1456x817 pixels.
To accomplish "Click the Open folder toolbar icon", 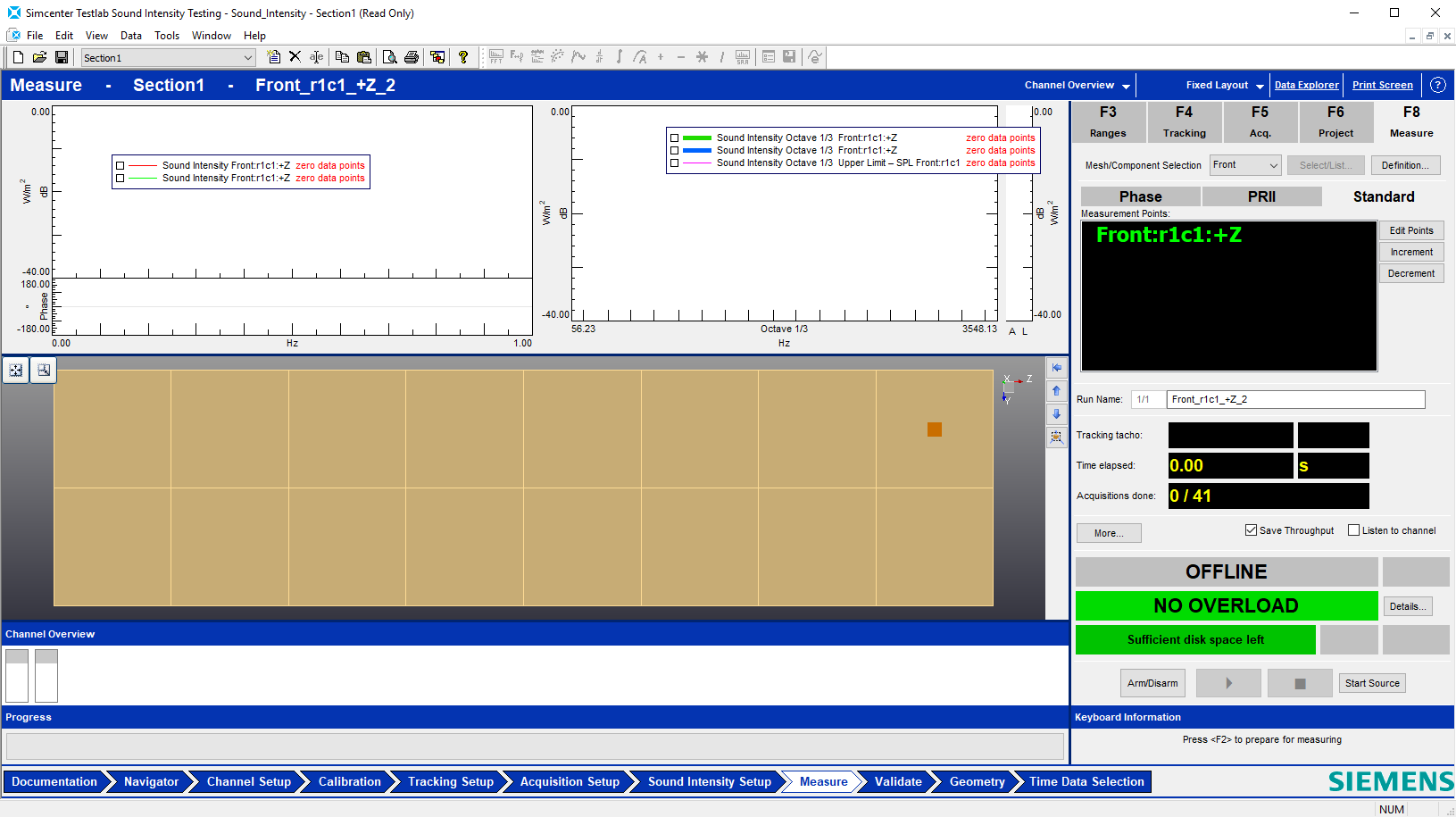I will (x=39, y=57).
